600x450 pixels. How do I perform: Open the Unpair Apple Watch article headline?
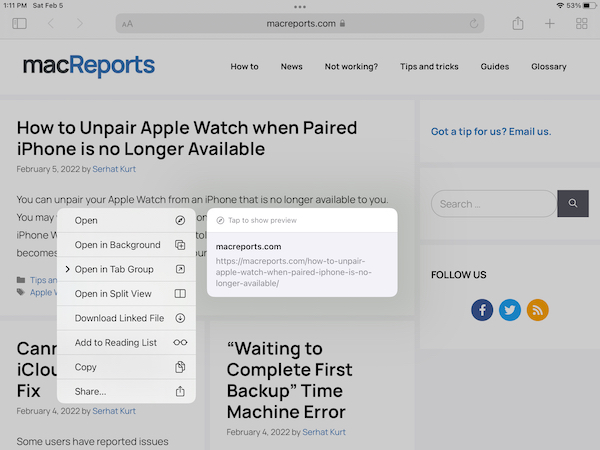coord(187,138)
